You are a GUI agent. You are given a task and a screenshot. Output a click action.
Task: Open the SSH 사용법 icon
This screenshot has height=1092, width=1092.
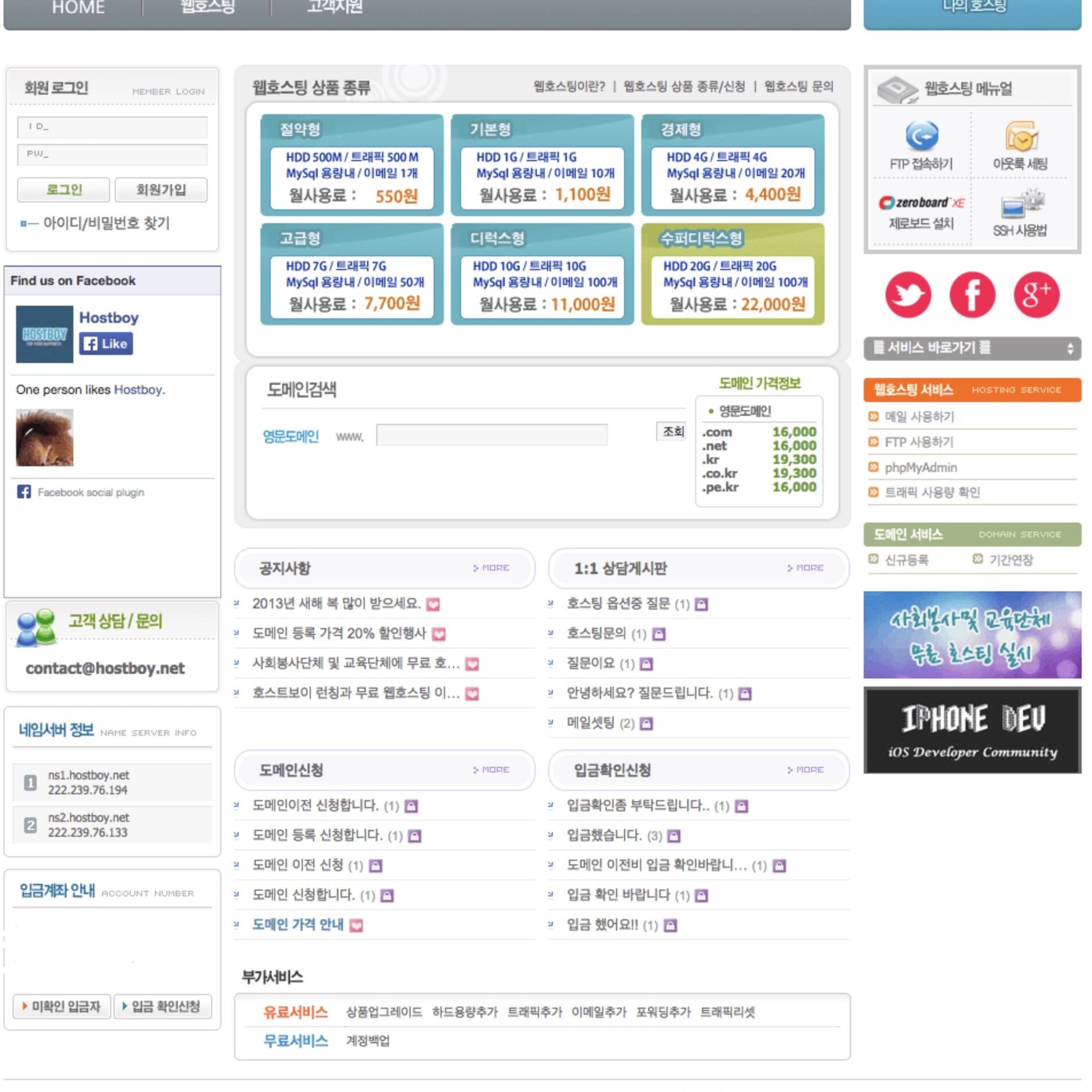pyautogui.click(x=1020, y=212)
